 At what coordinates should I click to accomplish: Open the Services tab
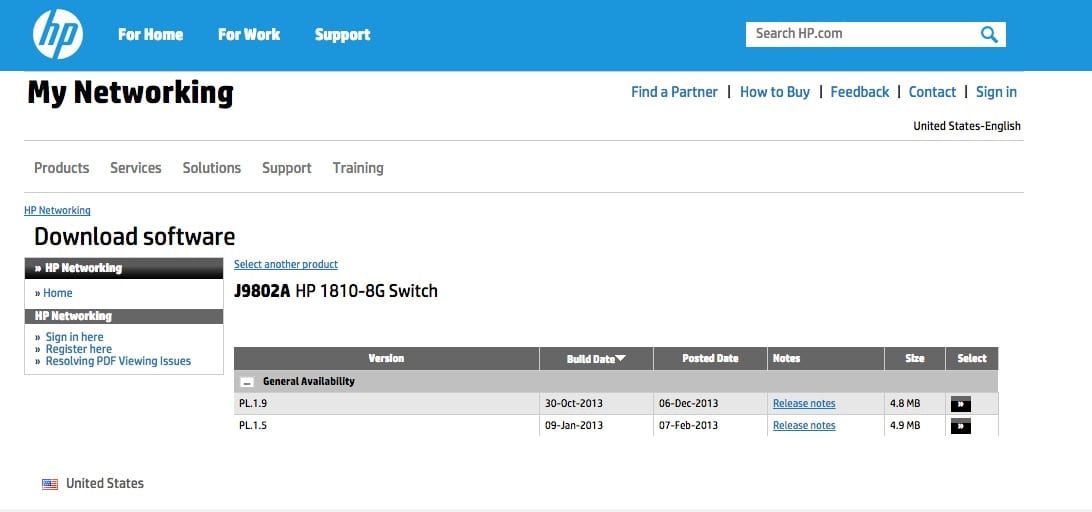pyautogui.click(x=136, y=168)
